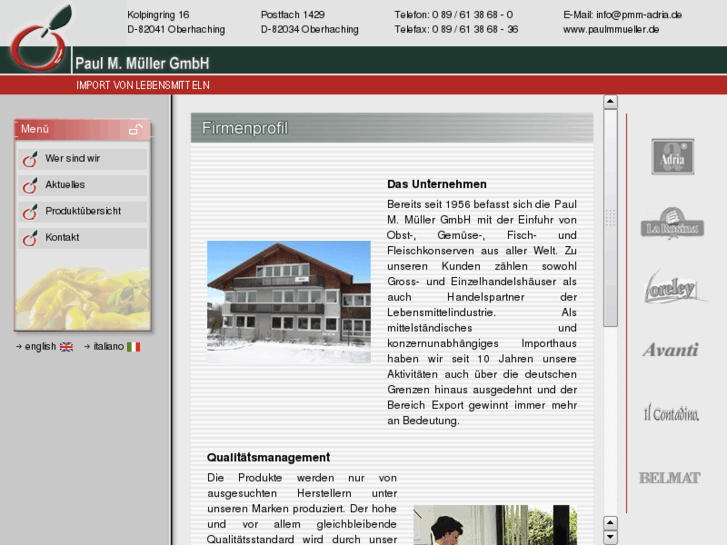
Task: Click the Das Unternehmen heading
Action: click(437, 184)
